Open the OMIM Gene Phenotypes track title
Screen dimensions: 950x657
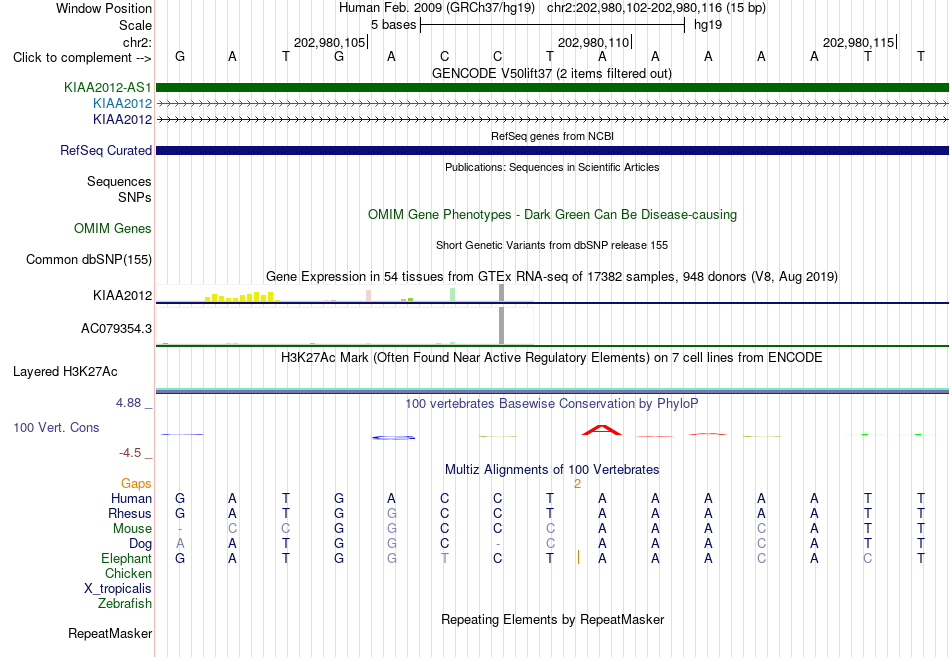552,215
